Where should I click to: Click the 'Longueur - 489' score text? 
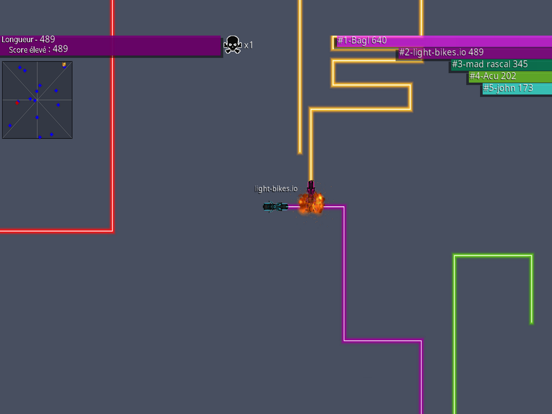[x=28, y=39]
